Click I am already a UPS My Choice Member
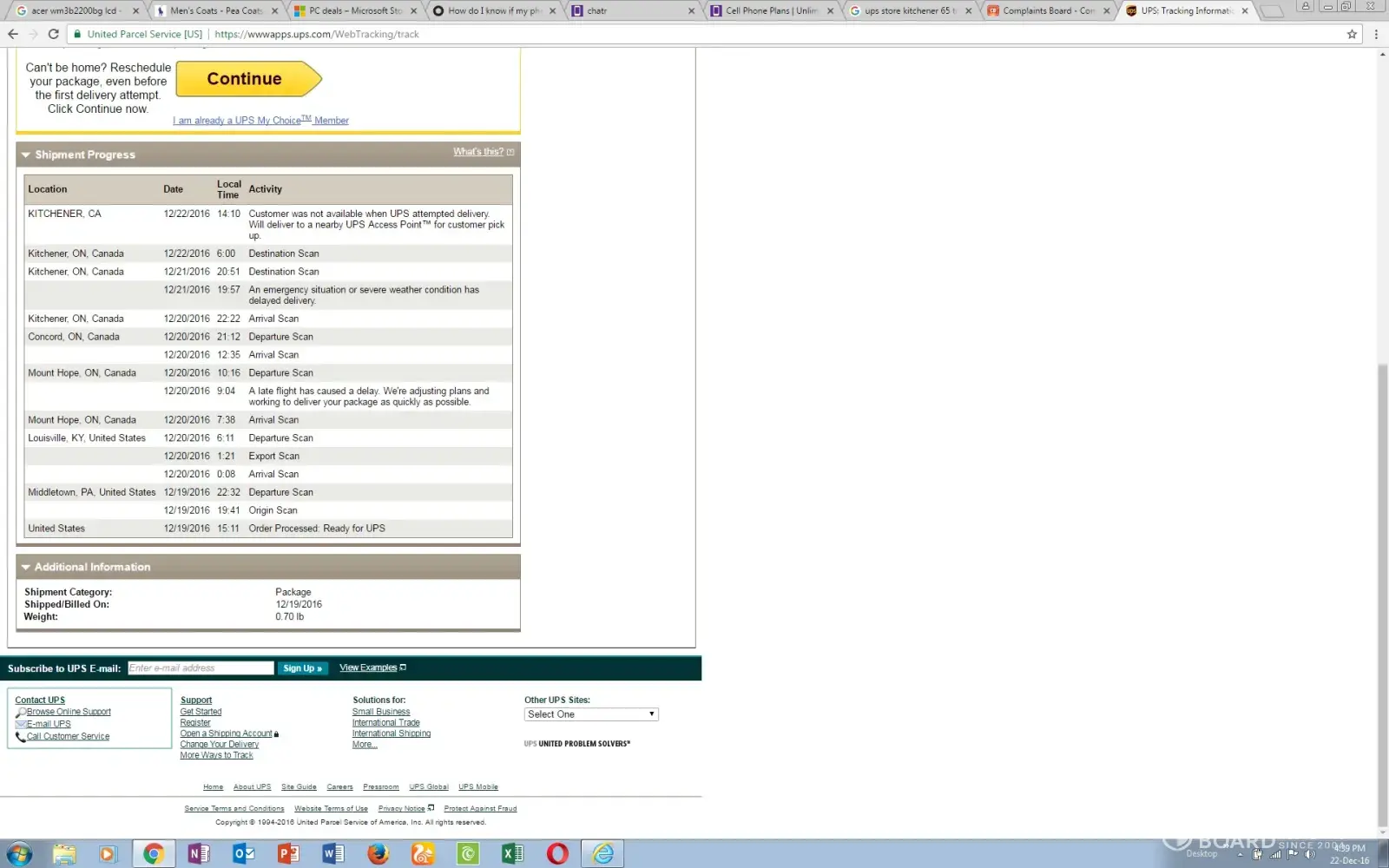The width and height of the screenshot is (1389, 868). (260, 121)
